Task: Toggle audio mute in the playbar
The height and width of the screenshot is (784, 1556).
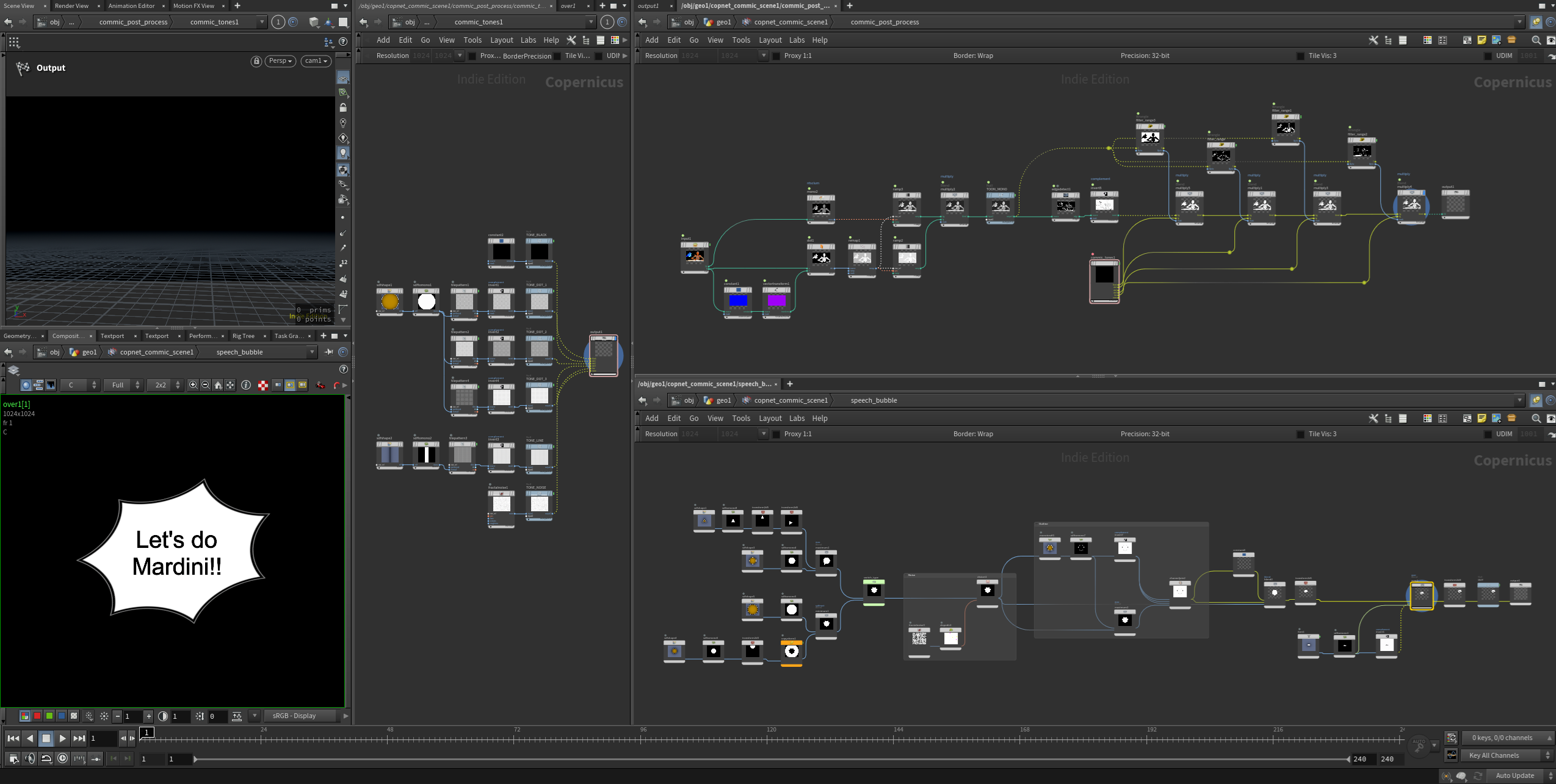Action: (30, 758)
